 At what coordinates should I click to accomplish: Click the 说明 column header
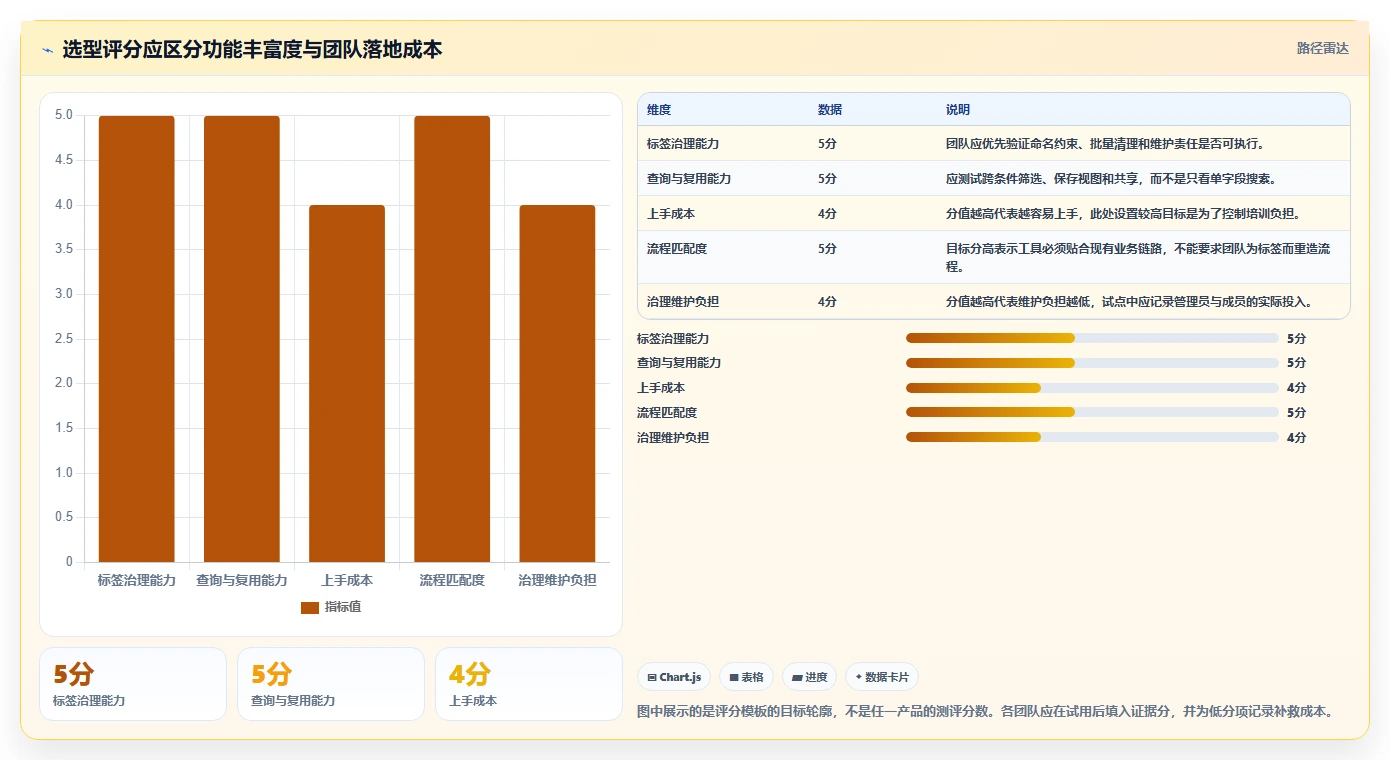coord(958,109)
